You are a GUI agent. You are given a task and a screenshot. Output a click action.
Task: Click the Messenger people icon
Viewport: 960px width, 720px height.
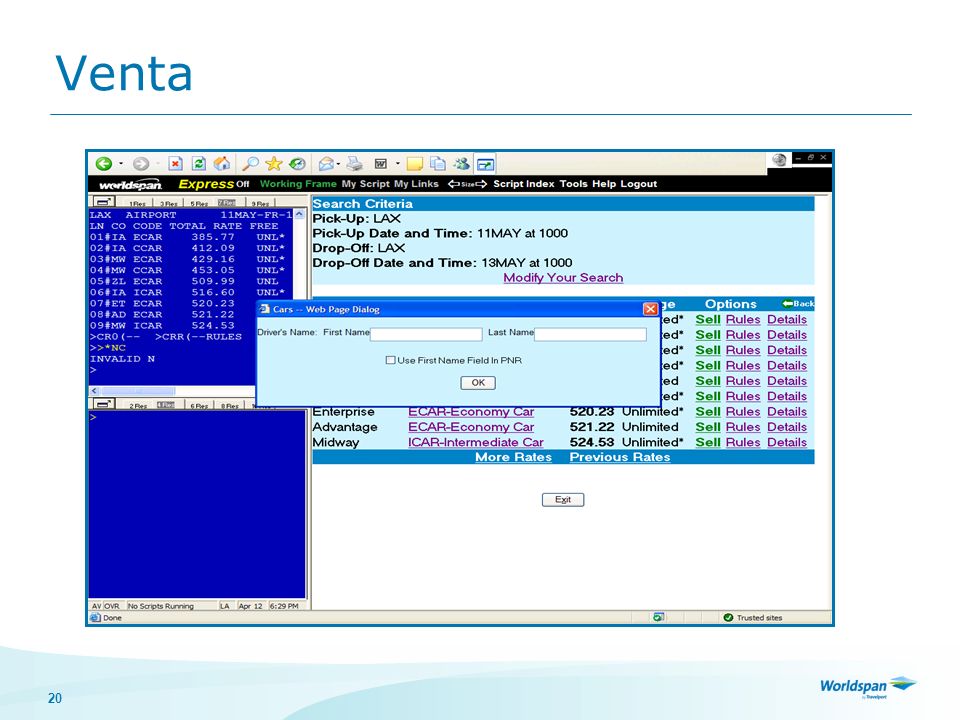click(x=462, y=163)
